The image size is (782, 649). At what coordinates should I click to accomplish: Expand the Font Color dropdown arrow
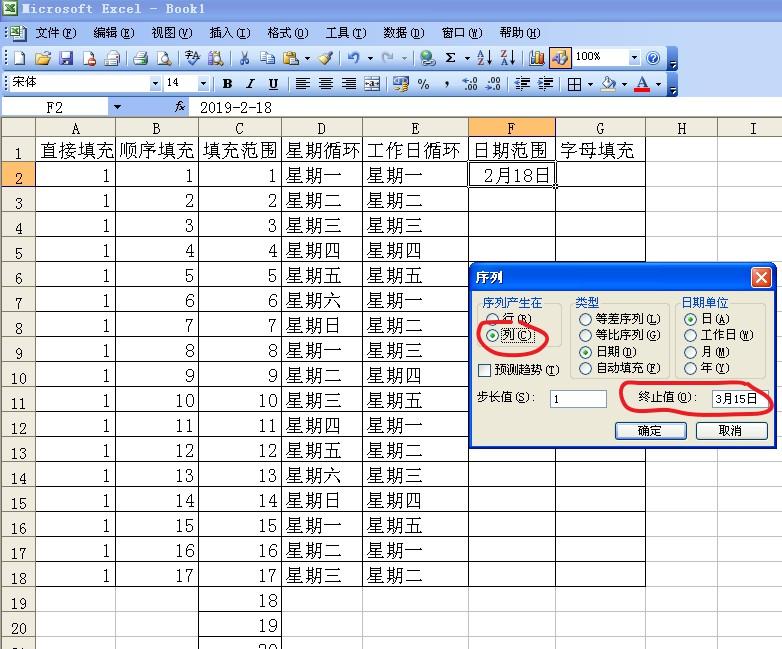pos(658,84)
